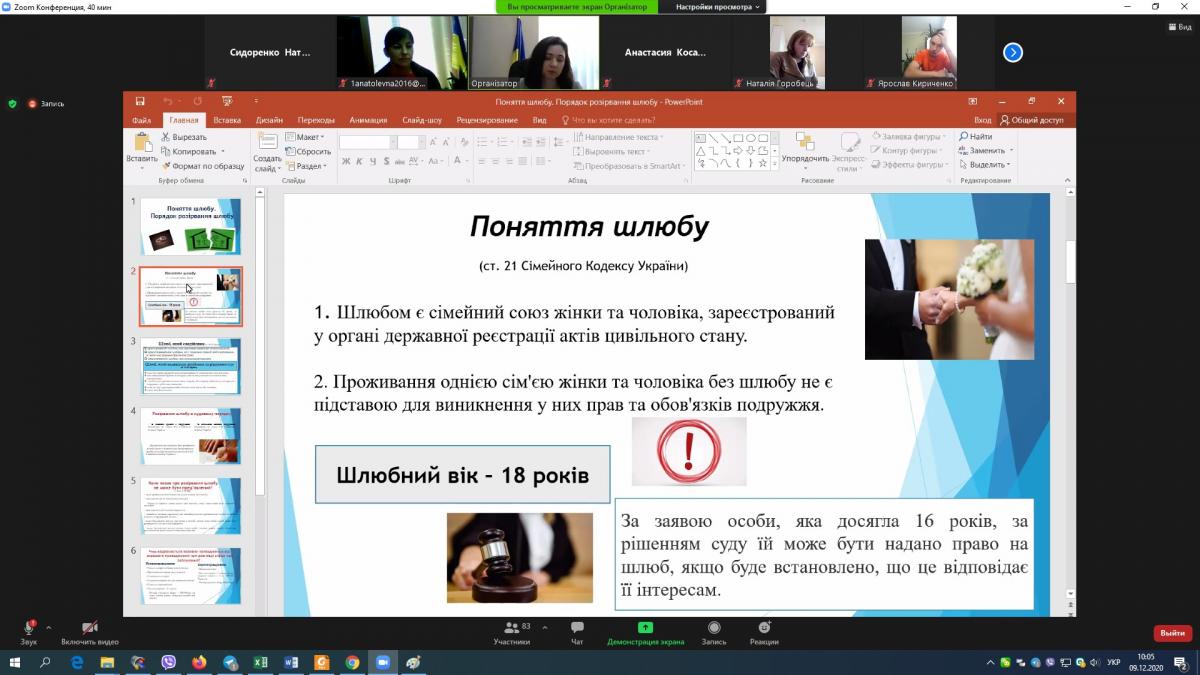
Task: Open the Настройки просмотра view options dropdown
Action: pyautogui.click(x=718, y=7)
